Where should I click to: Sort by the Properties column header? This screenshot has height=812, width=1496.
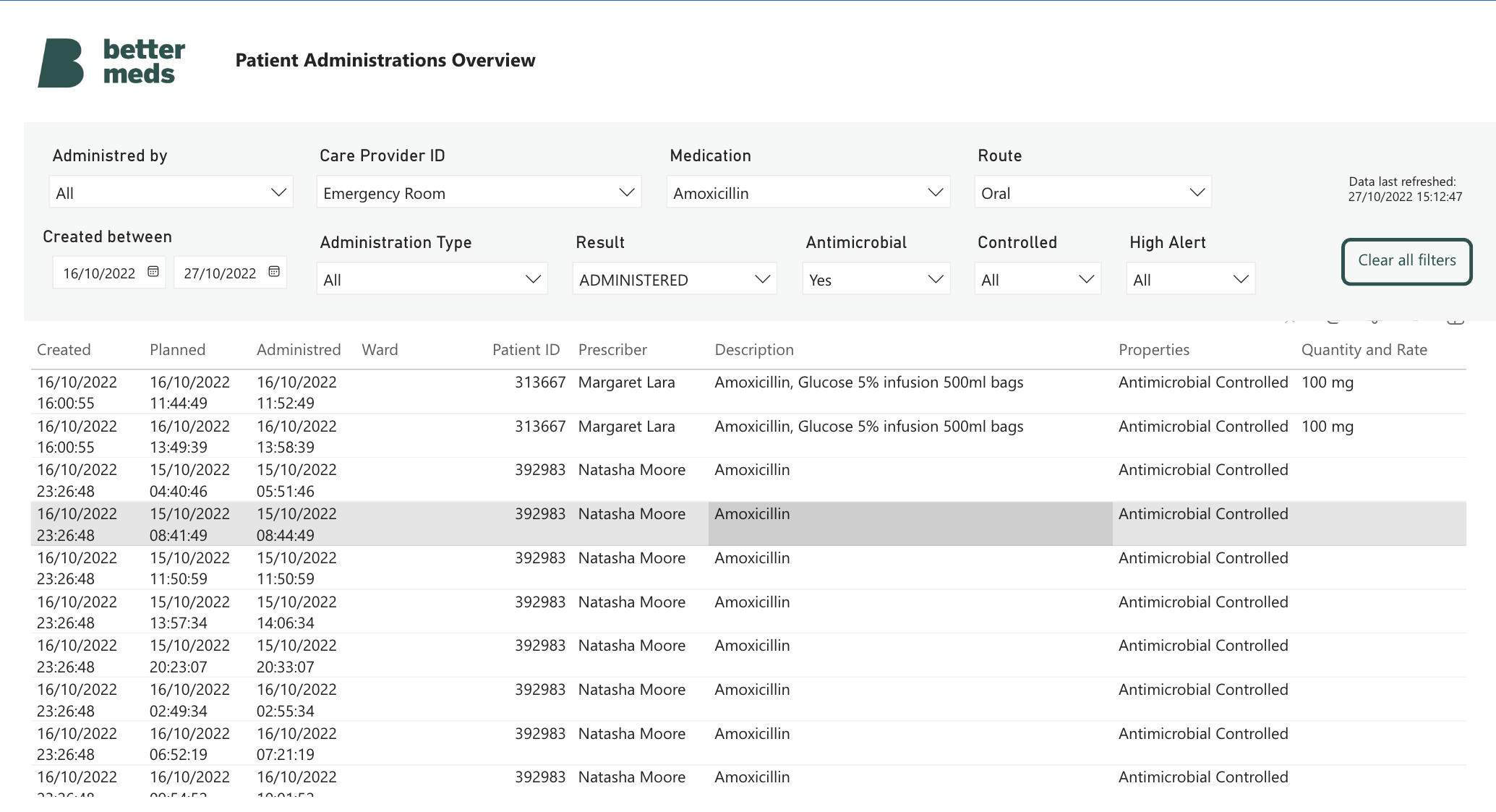[x=1154, y=350]
